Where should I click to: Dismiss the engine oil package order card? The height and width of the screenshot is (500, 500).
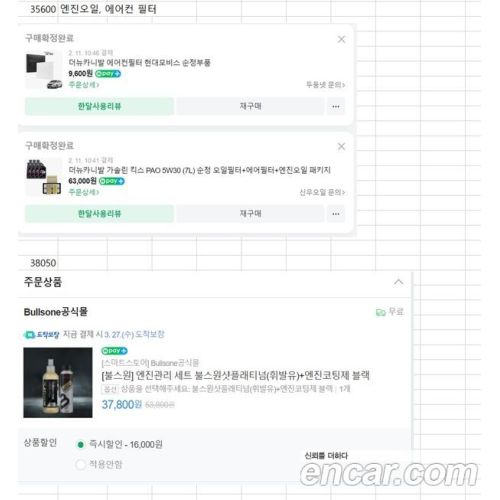[341, 146]
